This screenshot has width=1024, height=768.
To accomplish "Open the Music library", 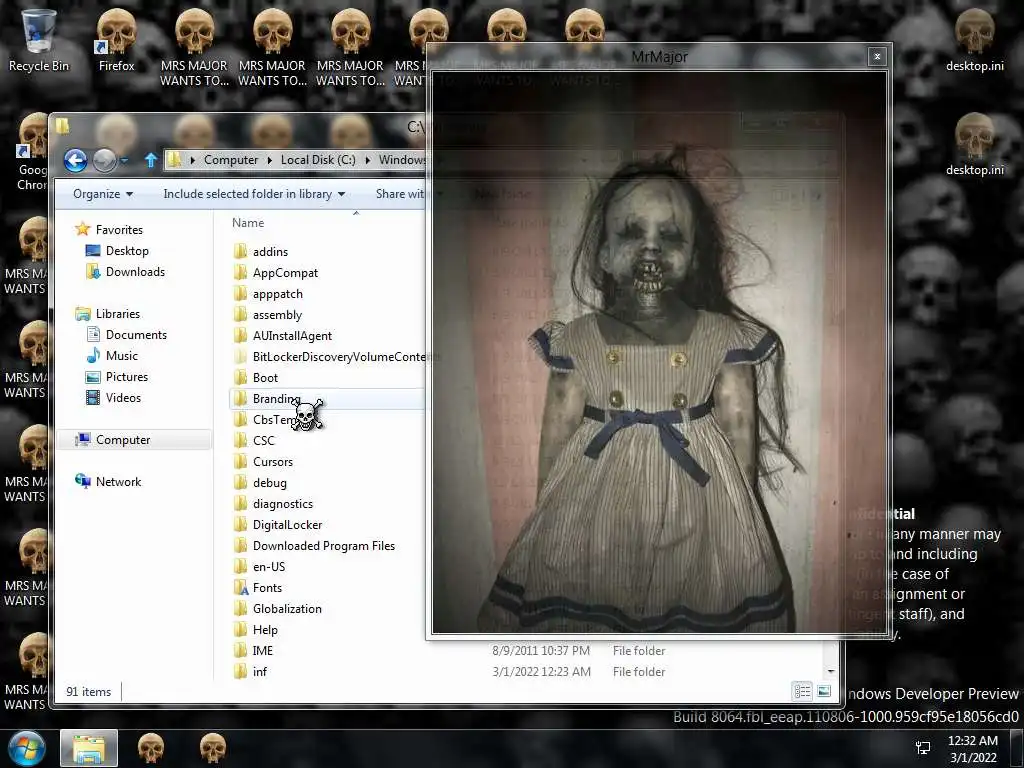I will 112,356.
